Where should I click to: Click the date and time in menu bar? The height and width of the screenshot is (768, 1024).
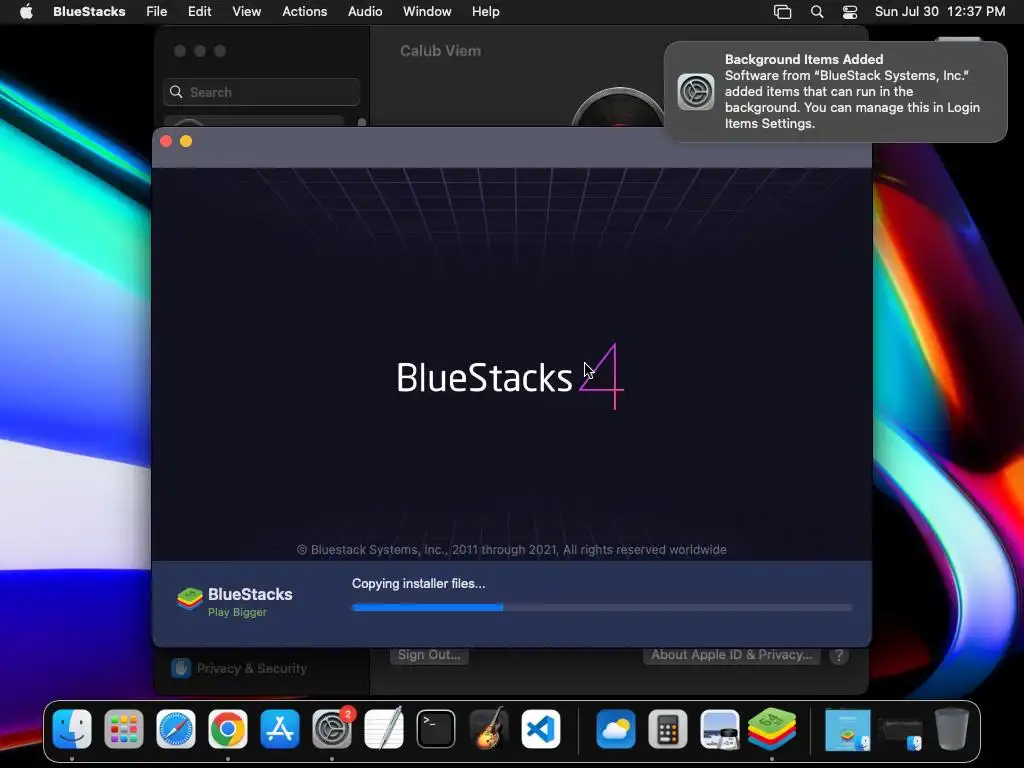point(940,12)
